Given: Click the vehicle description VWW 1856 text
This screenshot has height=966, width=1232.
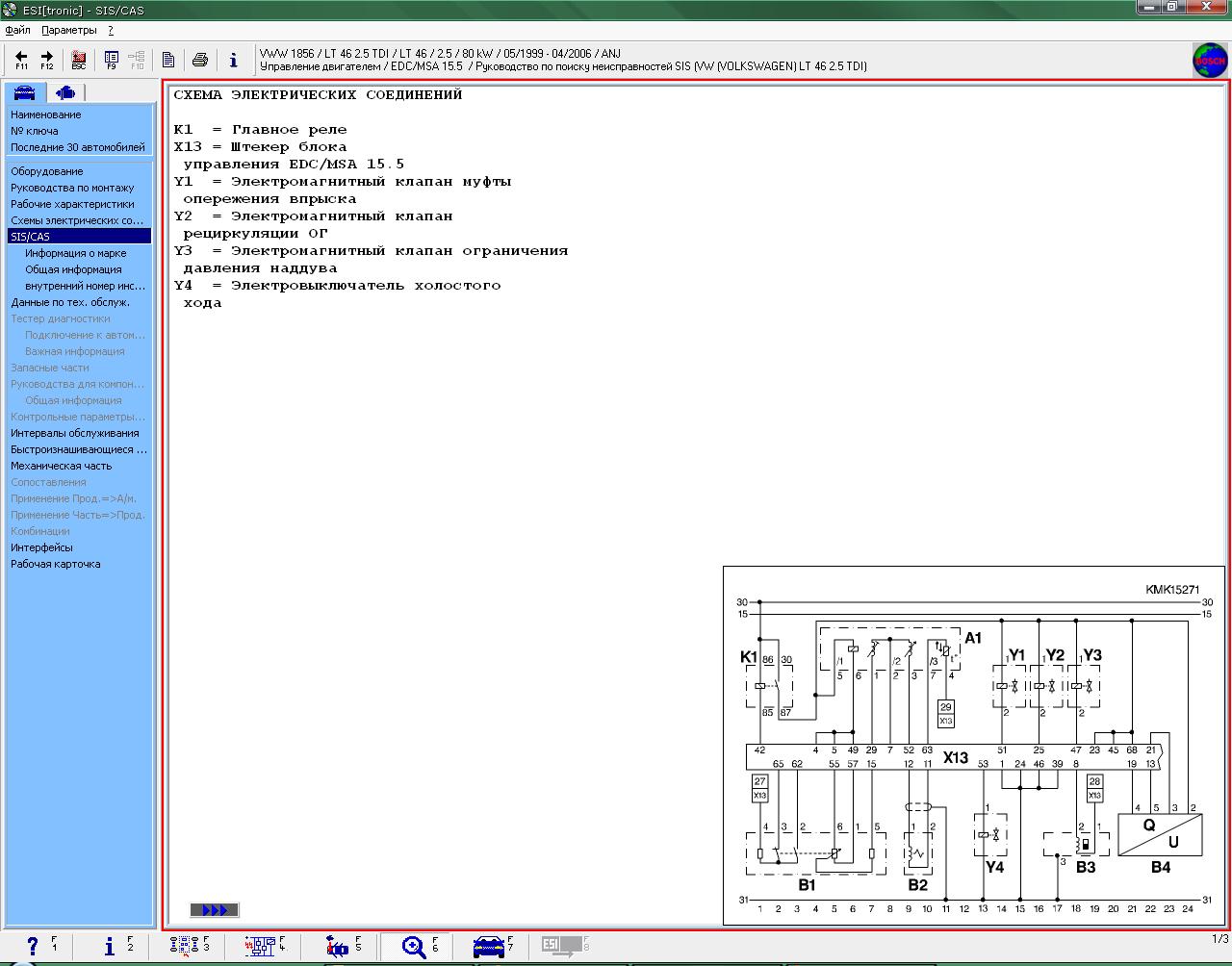Looking at the screenshot, I should pos(440,54).
